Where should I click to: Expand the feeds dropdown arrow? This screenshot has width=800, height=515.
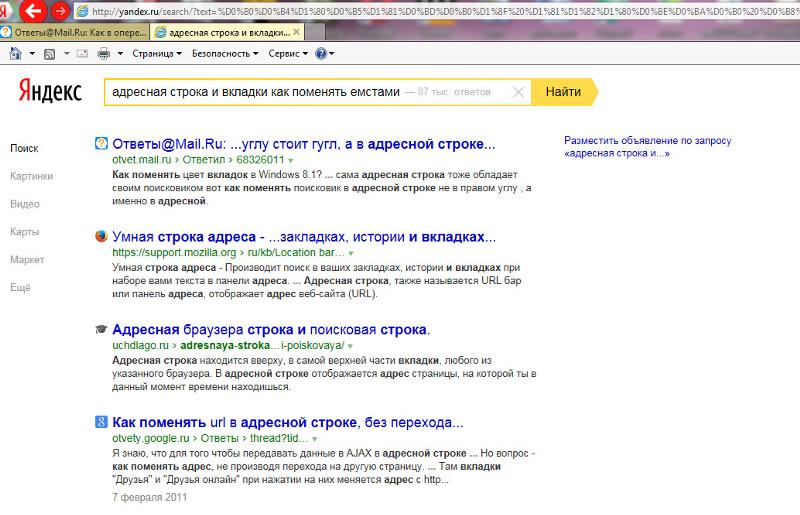coord(66,53)
